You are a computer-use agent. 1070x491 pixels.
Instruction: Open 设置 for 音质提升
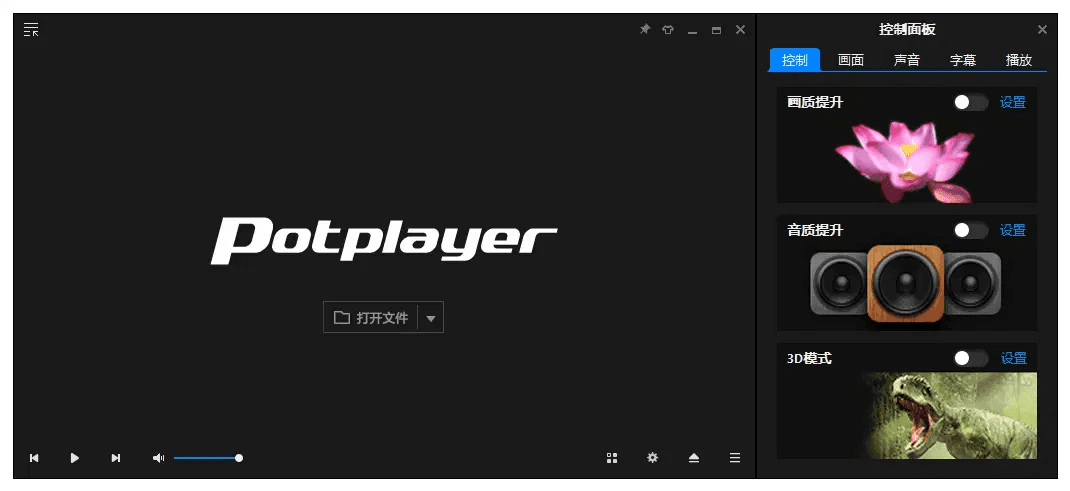(x=1013, y=230)
